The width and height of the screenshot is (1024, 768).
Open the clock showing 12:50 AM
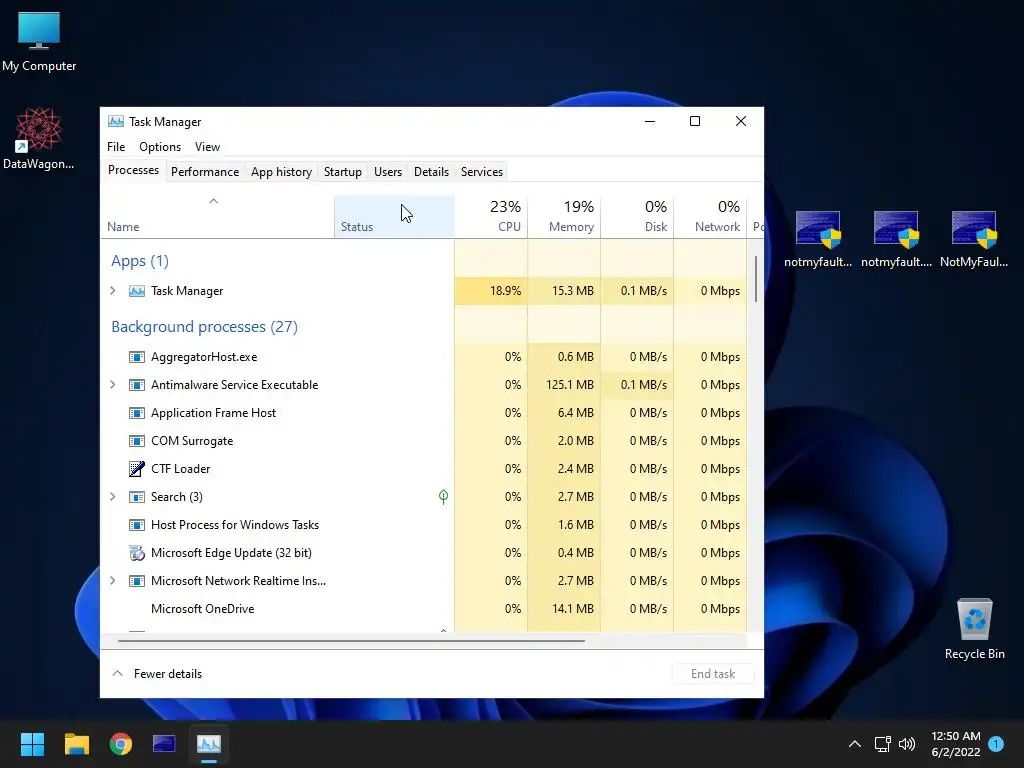click(x=955, y=744)
